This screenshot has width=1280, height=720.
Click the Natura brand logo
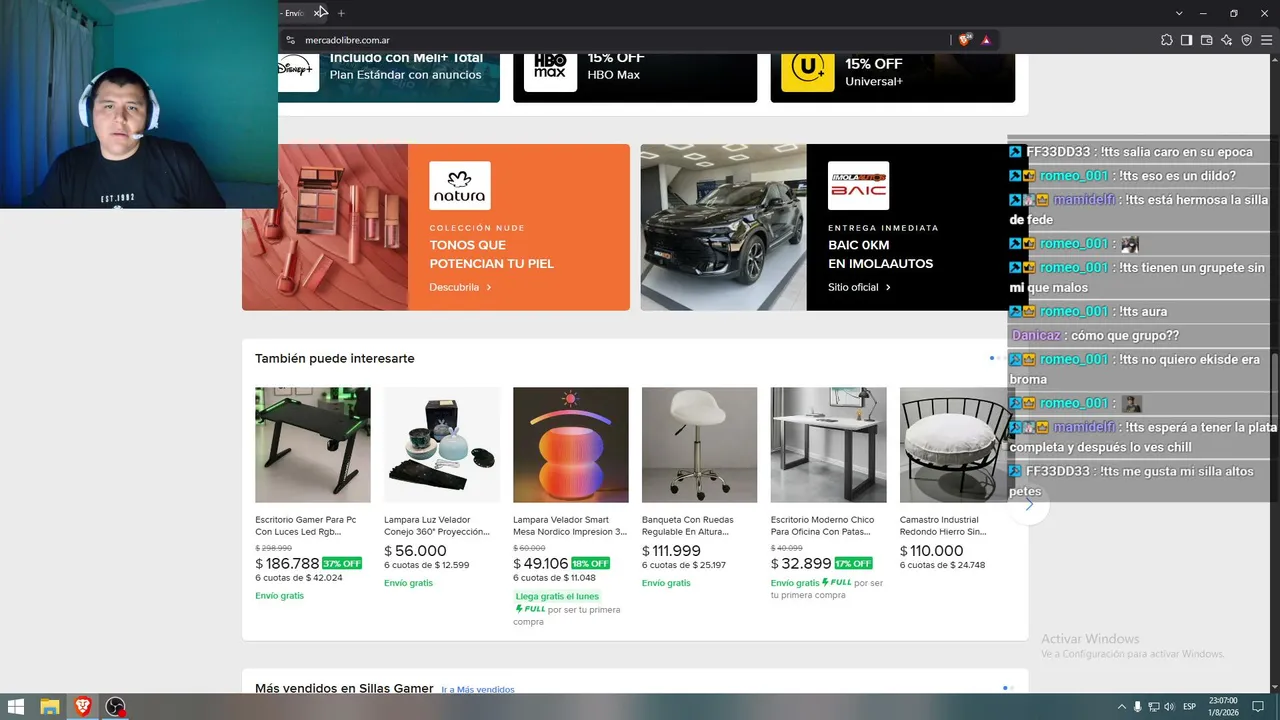click(x=460, y=185)
